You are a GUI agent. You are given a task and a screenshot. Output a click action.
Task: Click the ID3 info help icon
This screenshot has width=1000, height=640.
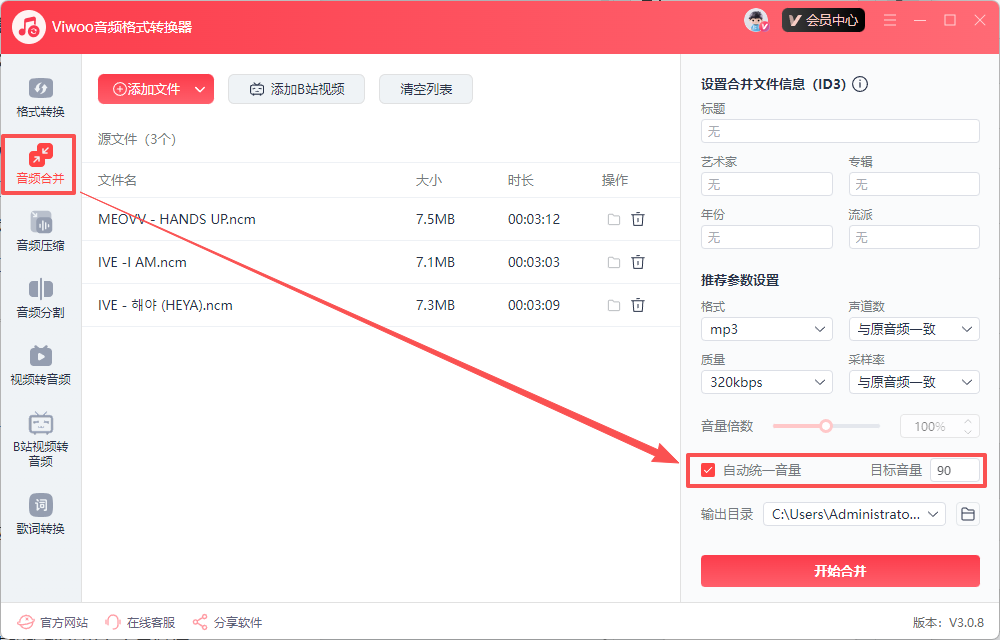[x=859, y=84]
